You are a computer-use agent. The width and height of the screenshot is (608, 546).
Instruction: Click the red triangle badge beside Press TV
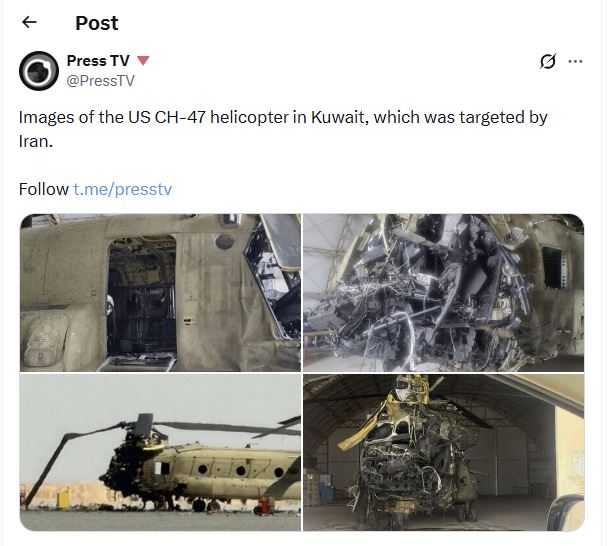point(143,60)
